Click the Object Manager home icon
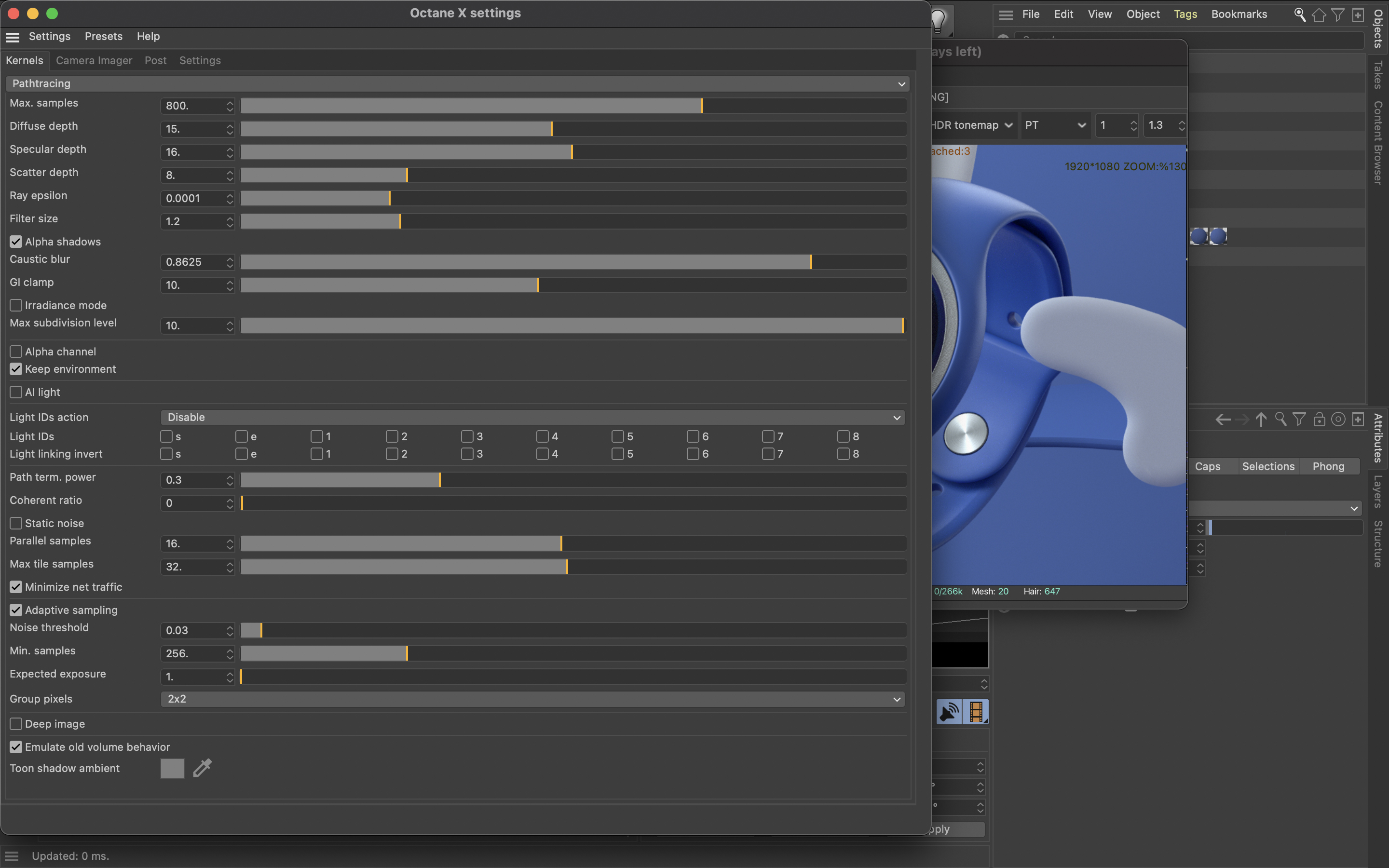The width and height of the screenshot is (1389, 868). (1319, 15)
